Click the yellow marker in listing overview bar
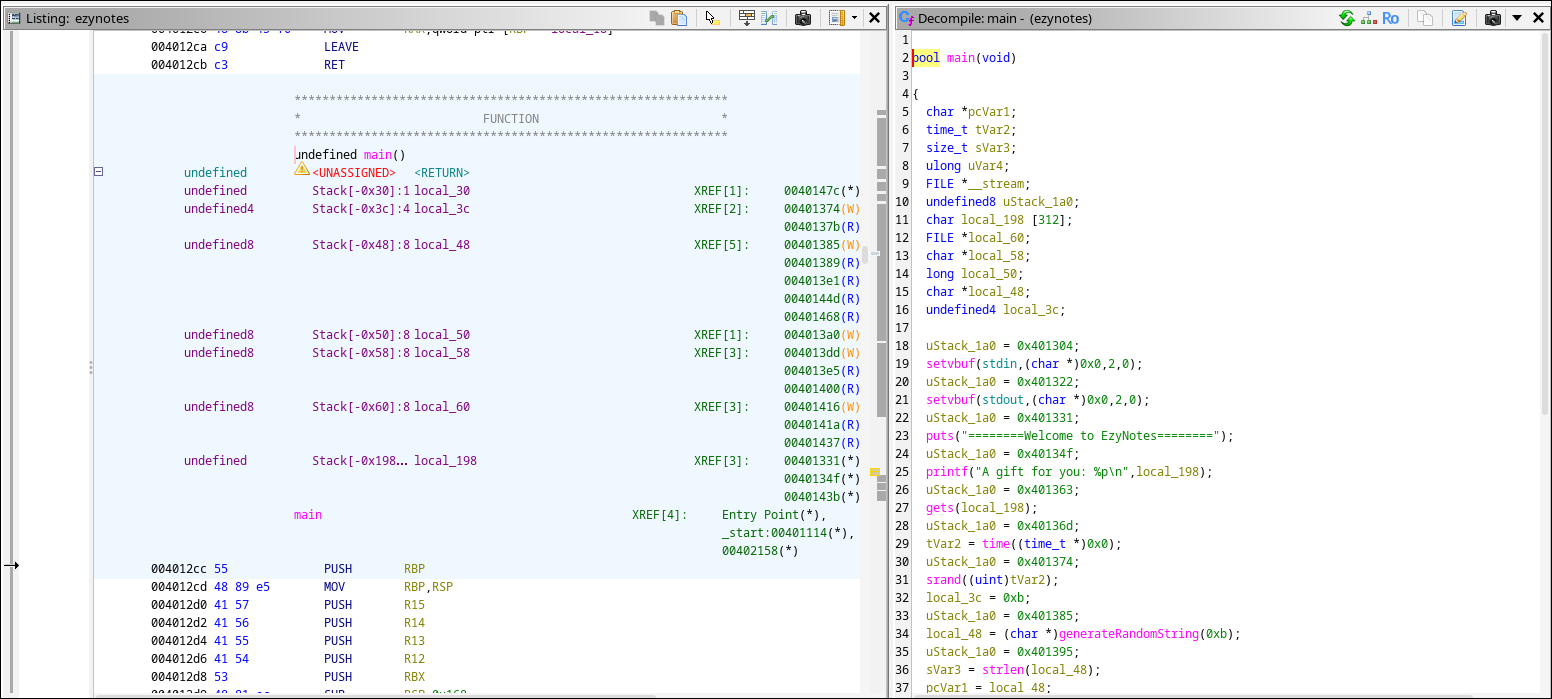Image resolution: width=1552 pixels, height=699 pixels. [x=874, y=471]
